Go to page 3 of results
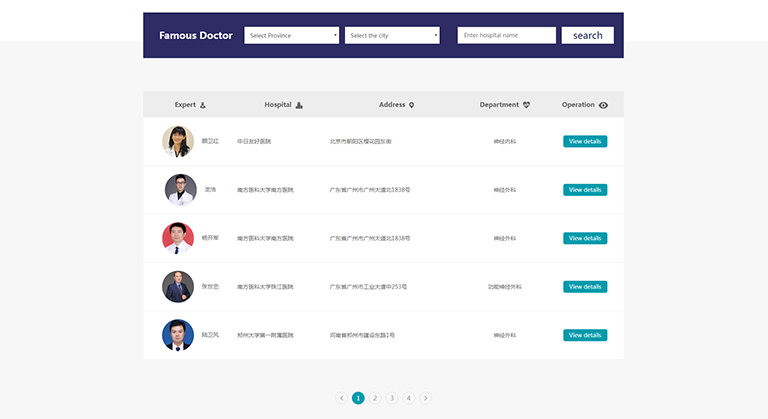The height and width of the screenshot is (419, 768). coord(392,398)
